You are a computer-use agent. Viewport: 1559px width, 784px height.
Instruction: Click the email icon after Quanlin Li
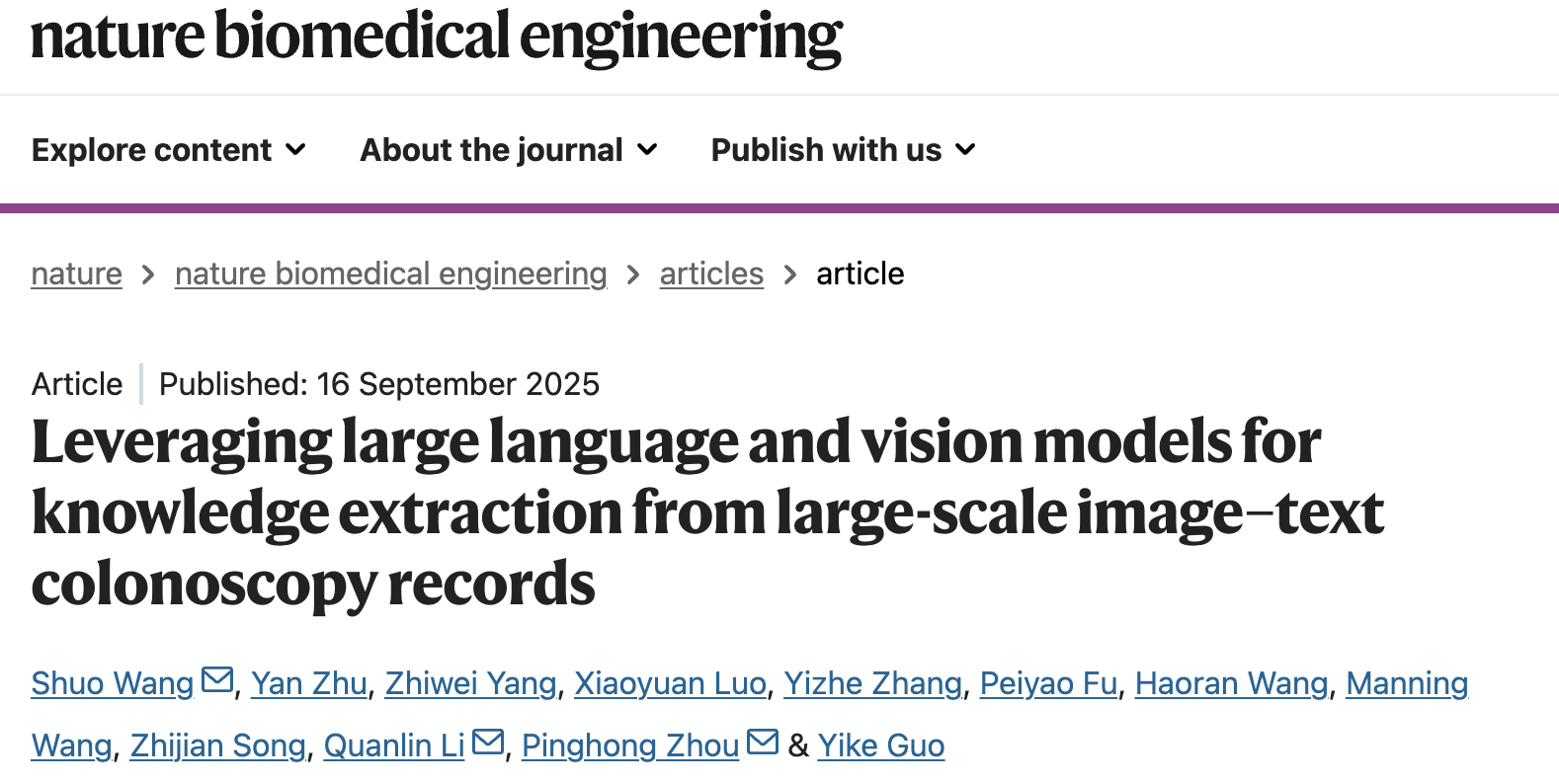[488, 743]
